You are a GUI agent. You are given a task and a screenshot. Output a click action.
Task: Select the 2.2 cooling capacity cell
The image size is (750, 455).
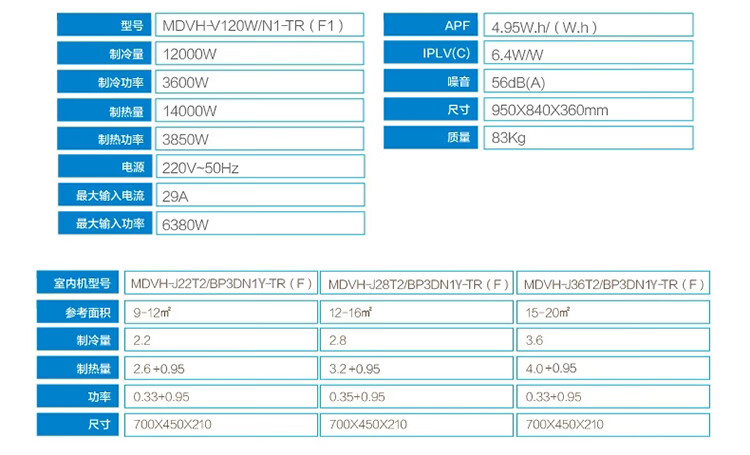pyautogui.click(x=221, y=340)
